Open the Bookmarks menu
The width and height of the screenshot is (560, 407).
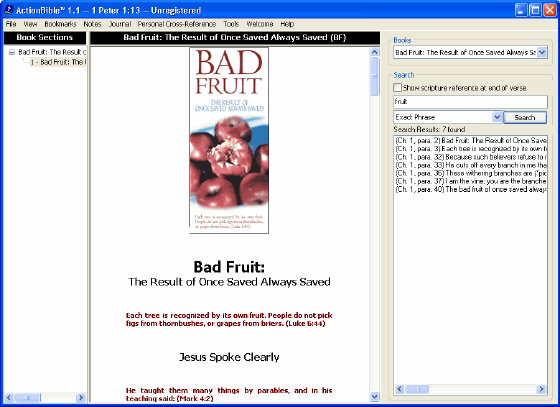tap(60, 24)
